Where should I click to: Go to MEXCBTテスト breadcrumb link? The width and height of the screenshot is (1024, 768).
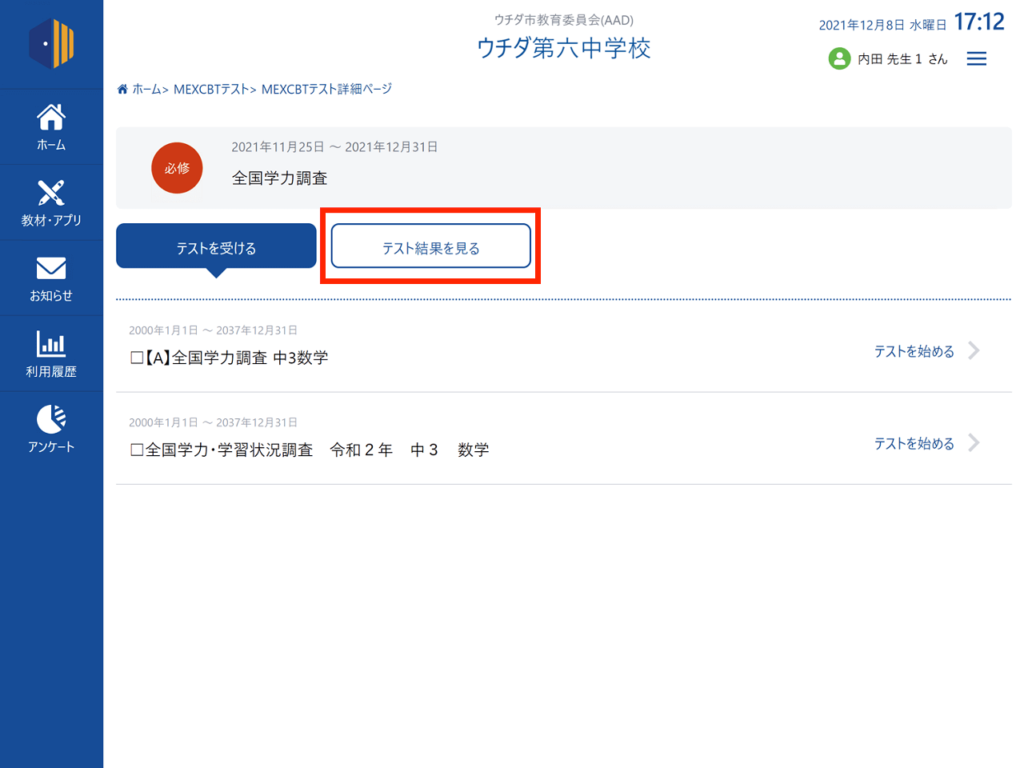[x=211, y=89]
